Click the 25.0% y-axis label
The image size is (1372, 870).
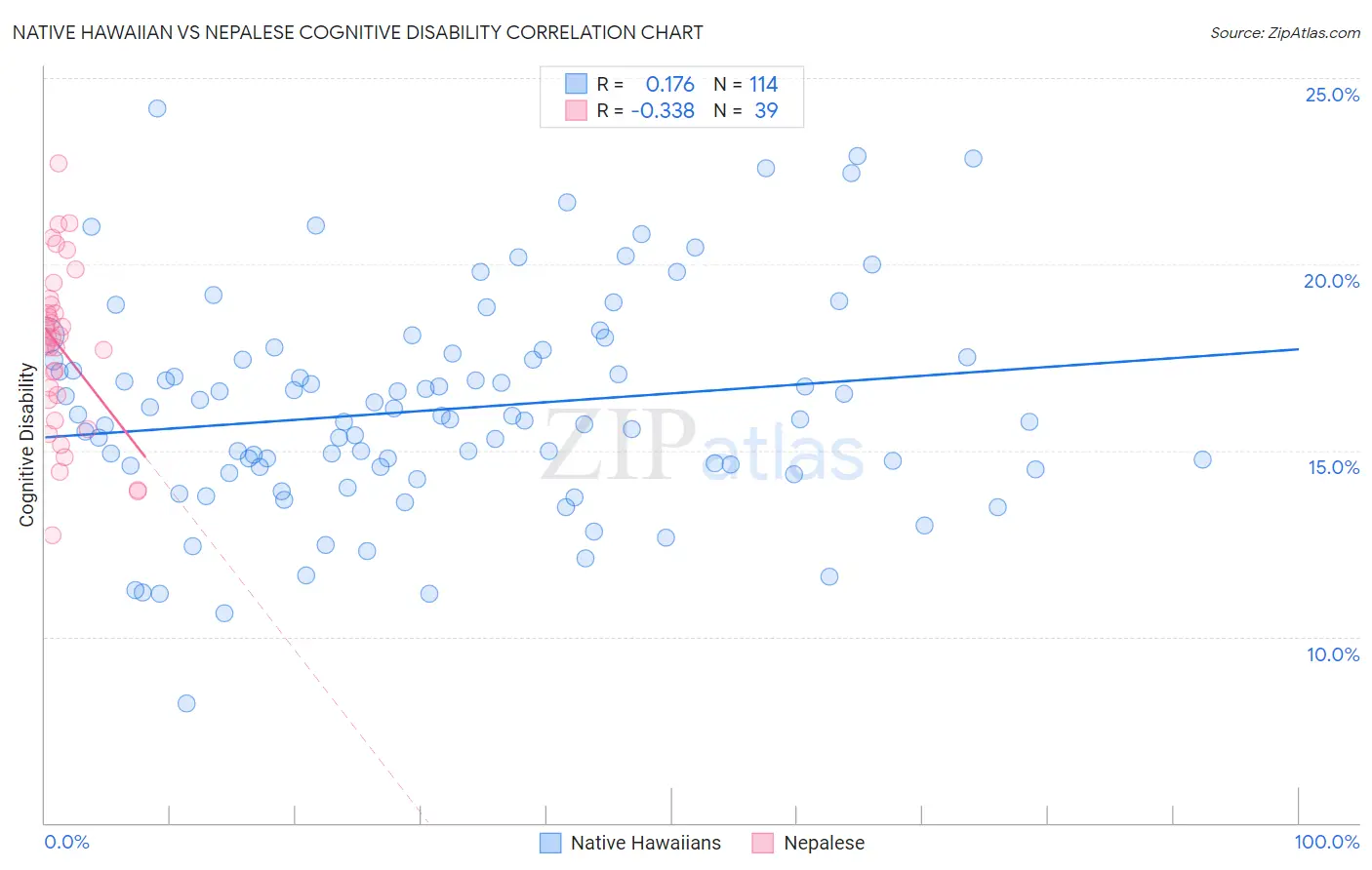tap(1332, 95)
